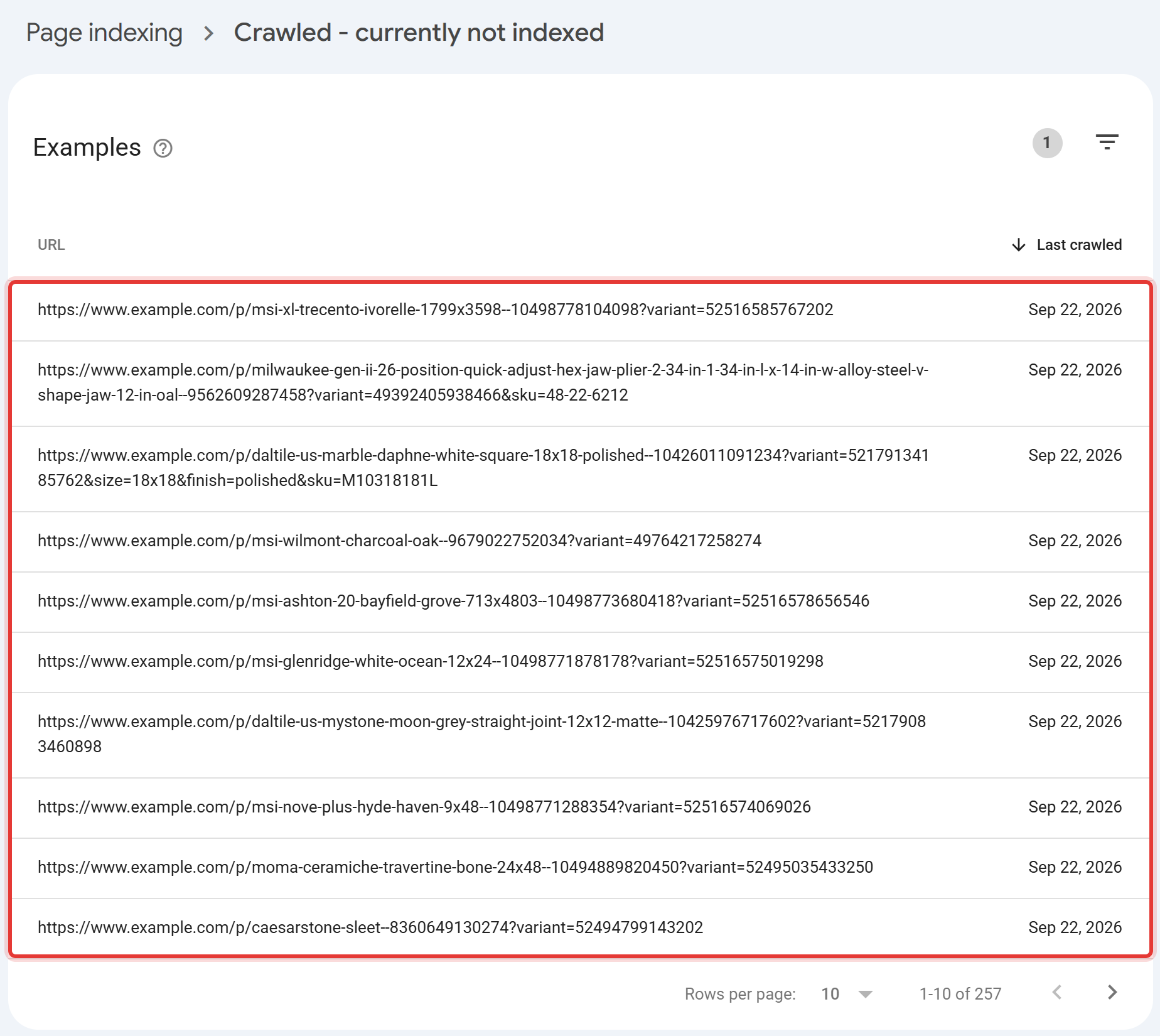This screenshot has width=1160, height=1036.
Task: Click the Rows per page label
Action: pyautogui.click(x=740, y=994)
